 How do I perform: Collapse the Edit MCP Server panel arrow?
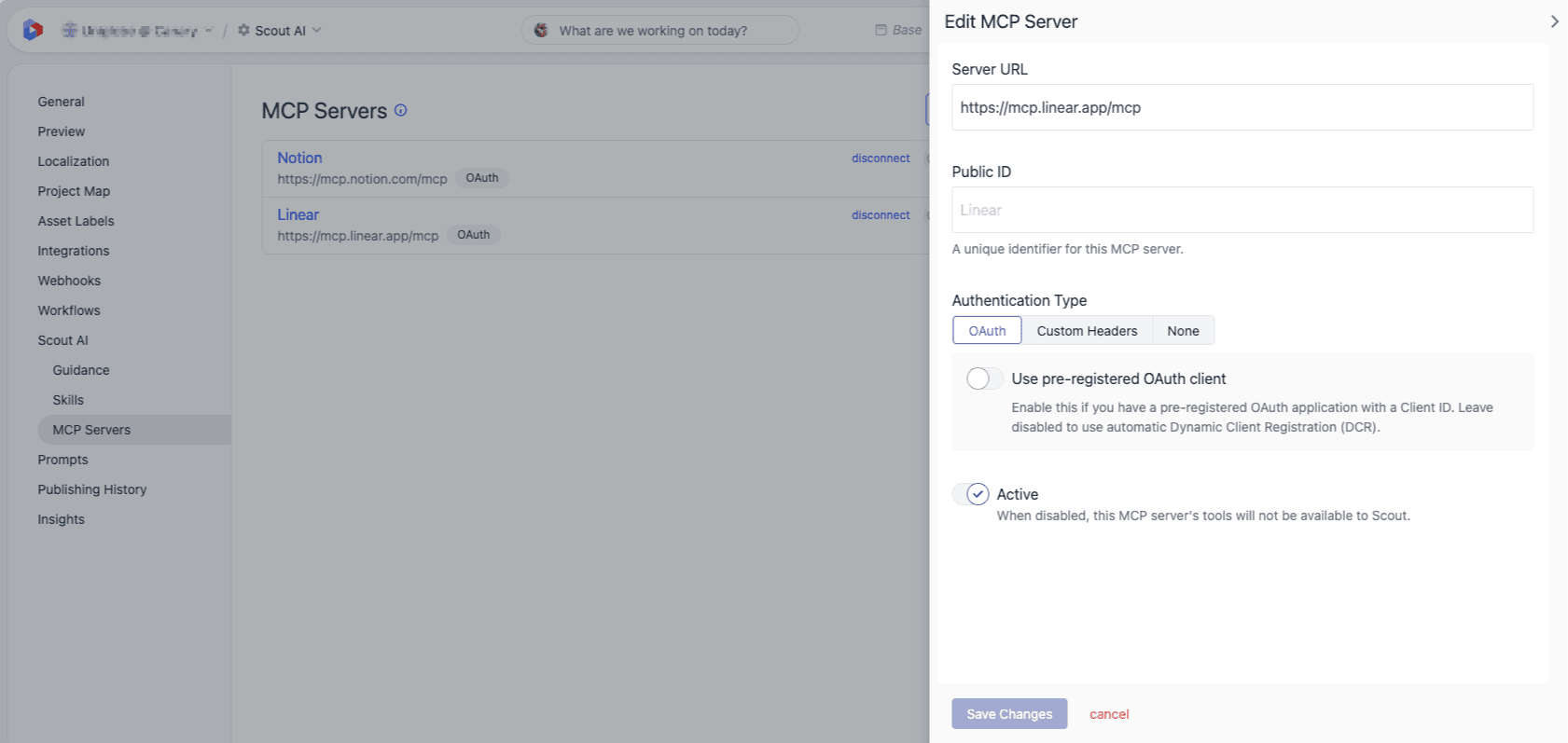click(1554, 21)
